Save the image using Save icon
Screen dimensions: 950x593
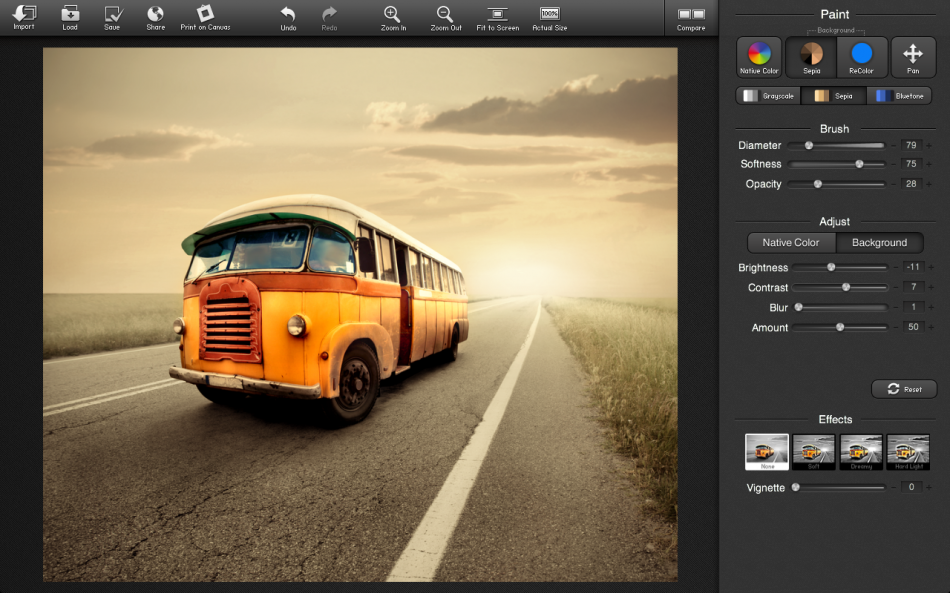[112, 15]
